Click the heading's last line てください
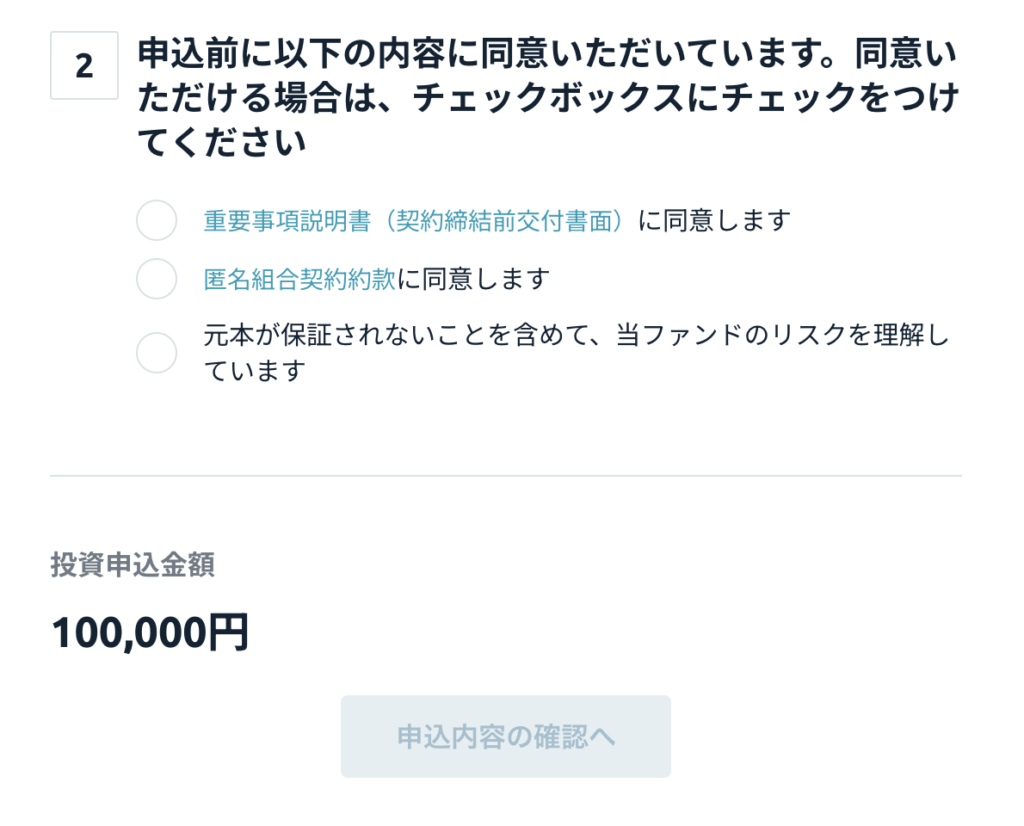This screenshot has width=1024, height=826. point(220,144)
